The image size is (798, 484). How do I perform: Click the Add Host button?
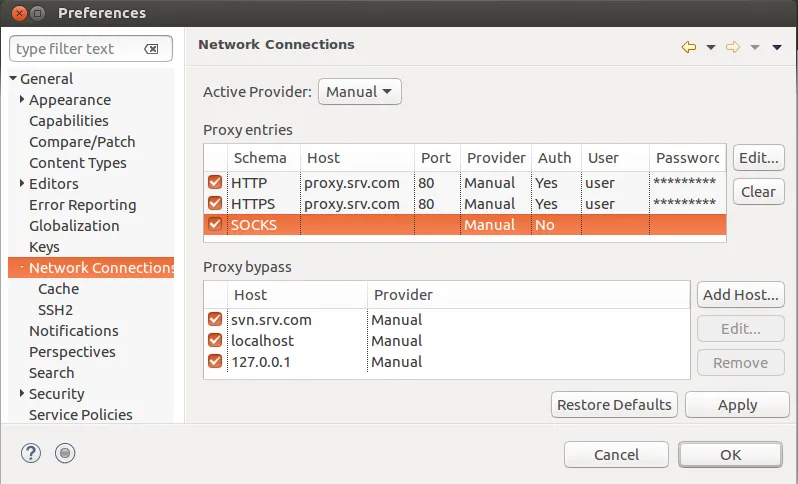coord(740,295)
